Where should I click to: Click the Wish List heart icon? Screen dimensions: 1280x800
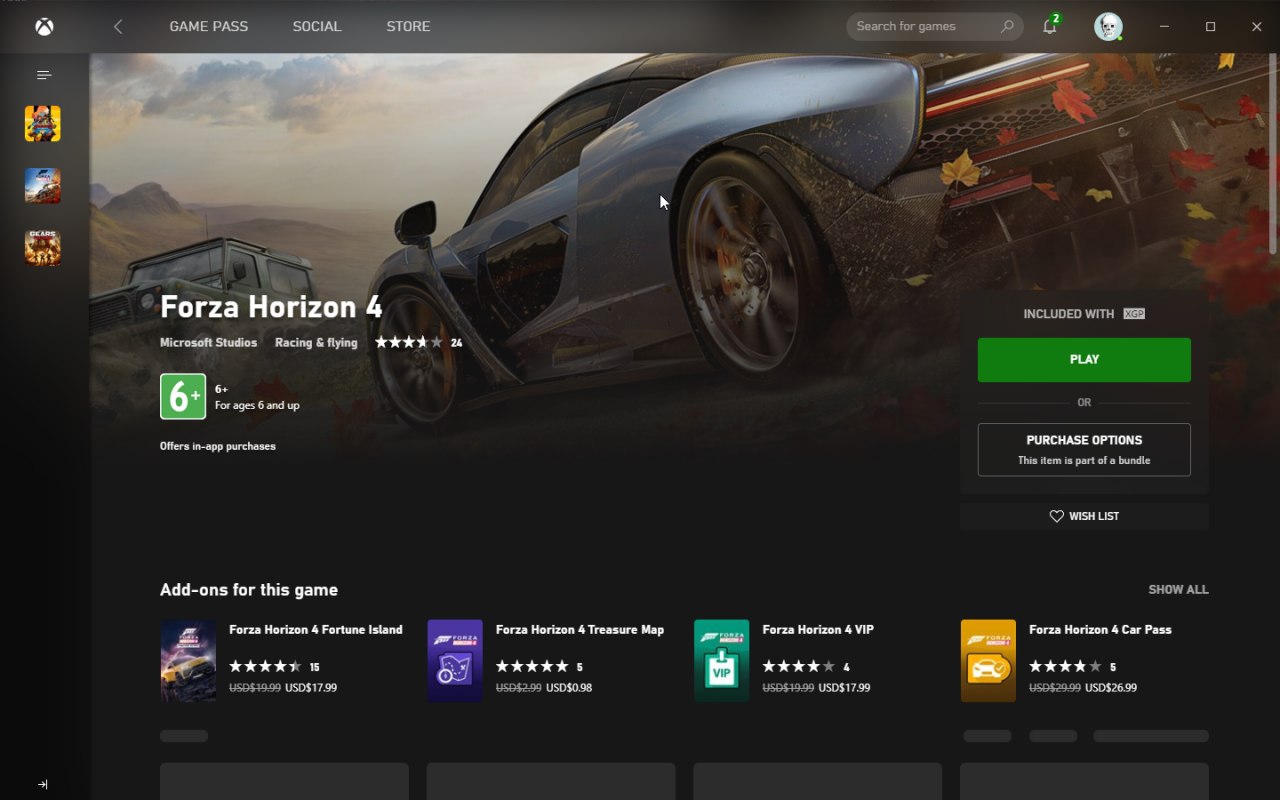point(1056,516)
